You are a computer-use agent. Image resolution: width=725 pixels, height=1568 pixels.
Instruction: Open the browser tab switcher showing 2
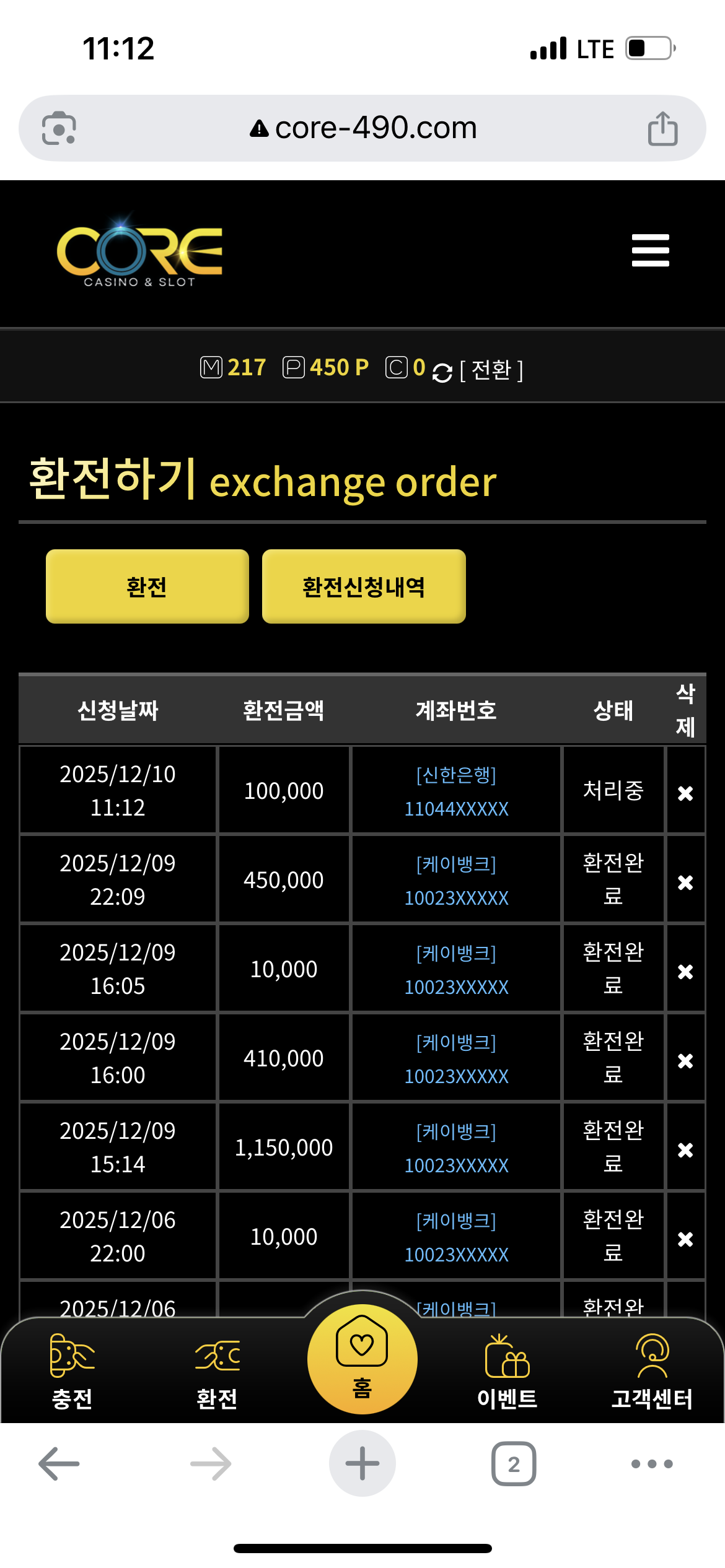click(x=514, y=1464)
